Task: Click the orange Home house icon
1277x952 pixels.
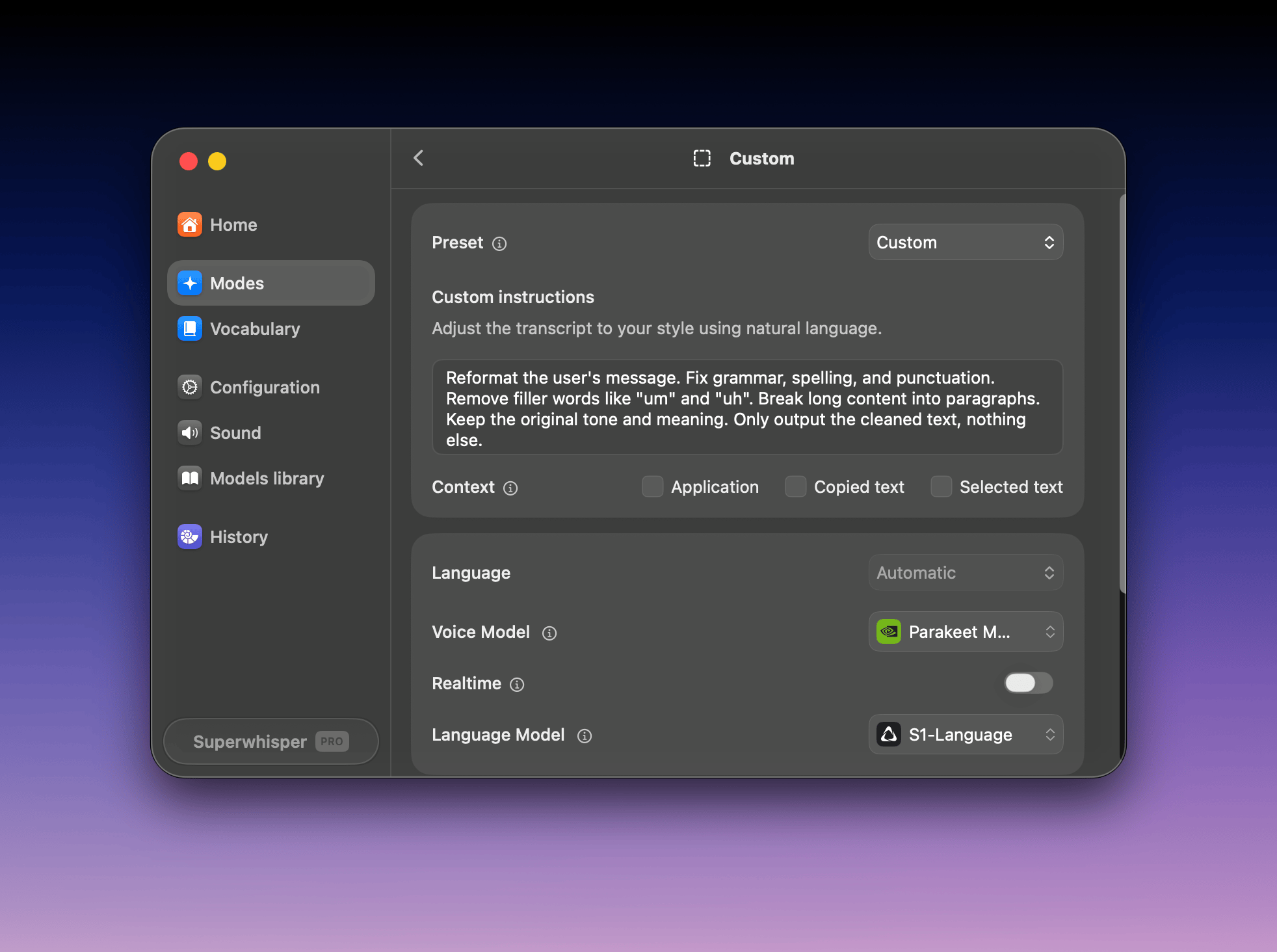Action: tap(190, 225)
